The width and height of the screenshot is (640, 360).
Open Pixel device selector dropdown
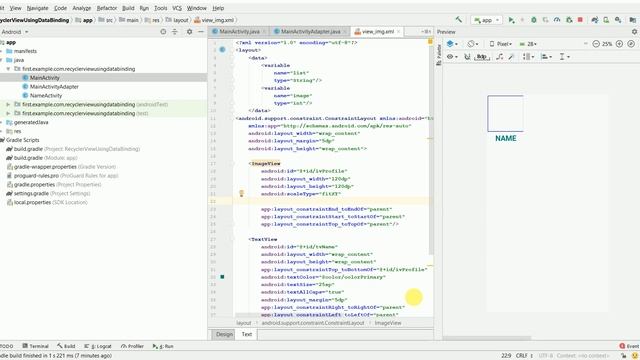coord(500,44)
